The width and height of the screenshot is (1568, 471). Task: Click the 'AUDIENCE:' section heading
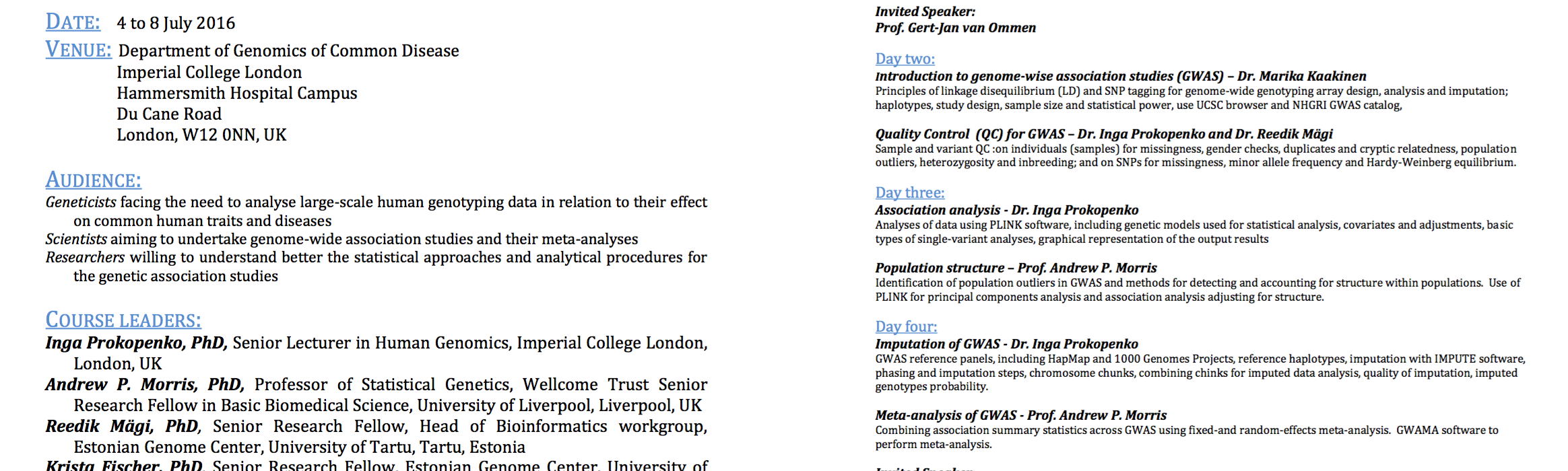click(x=93, y=180)
